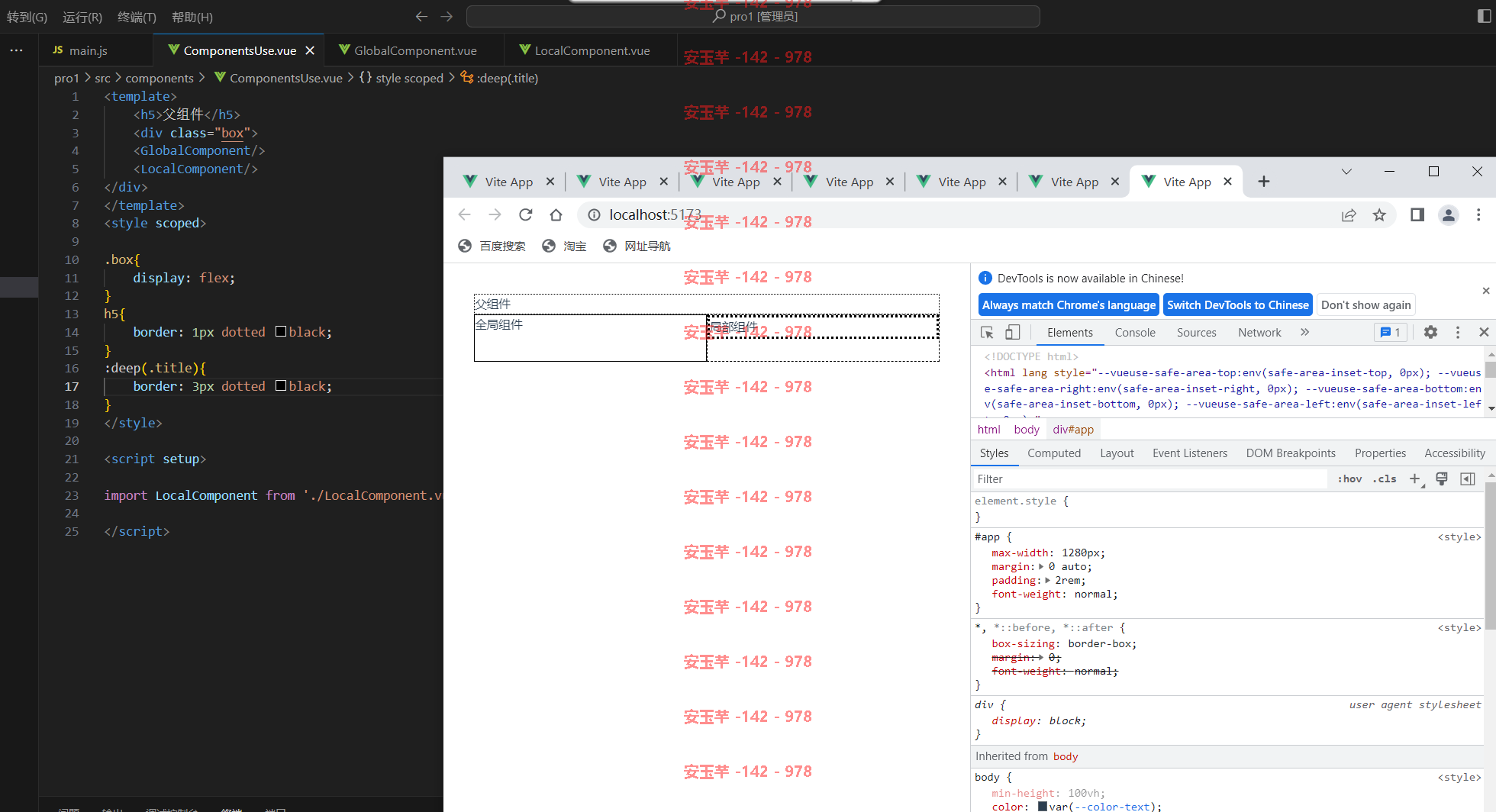The width and height of the screenshot is (1496, 812).
Task: Toggle rendering emulations paintbrush icon
Action: coord(1442,479)
